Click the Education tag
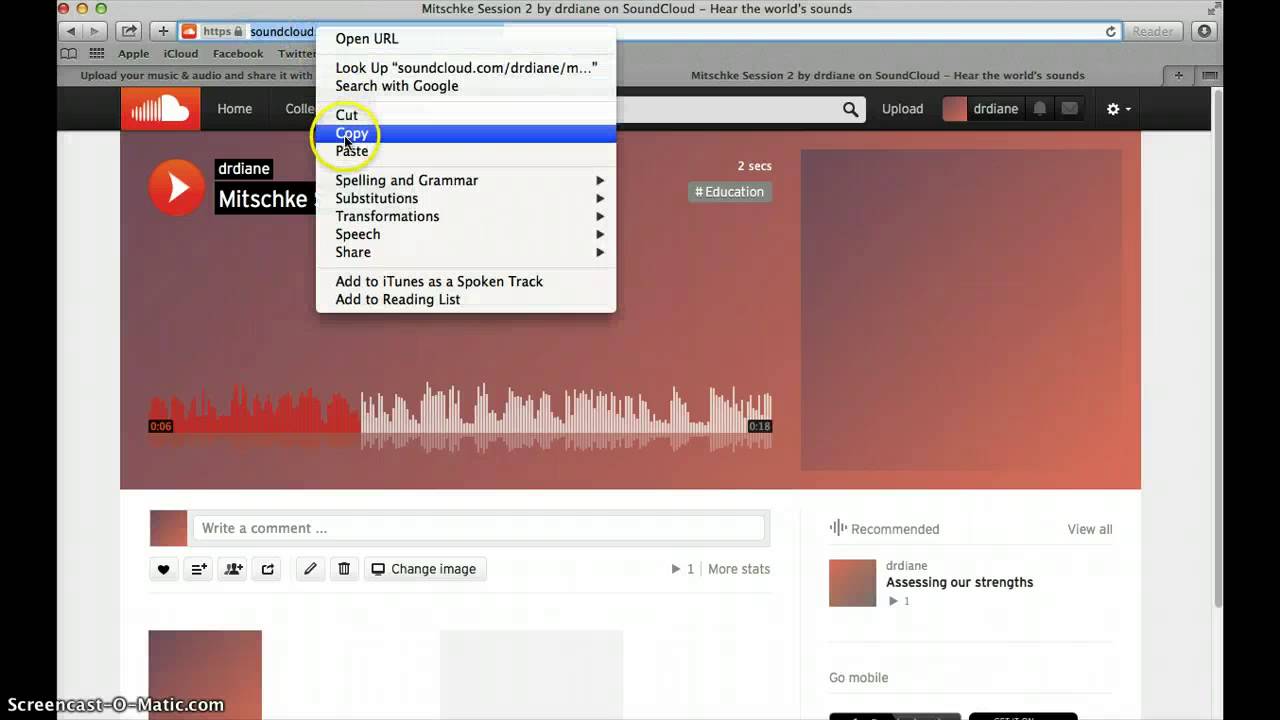The image size is (1280, 720). (729, 191)
